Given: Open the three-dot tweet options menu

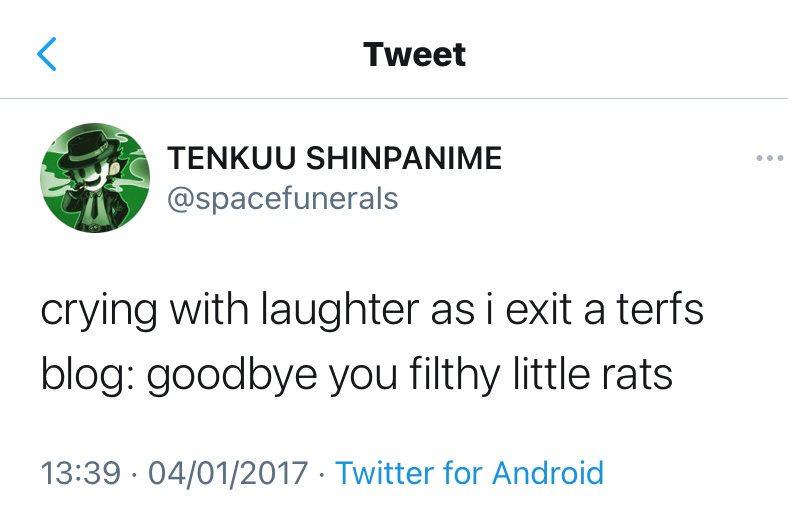Looking at the screenshot, I should point(769,158).
